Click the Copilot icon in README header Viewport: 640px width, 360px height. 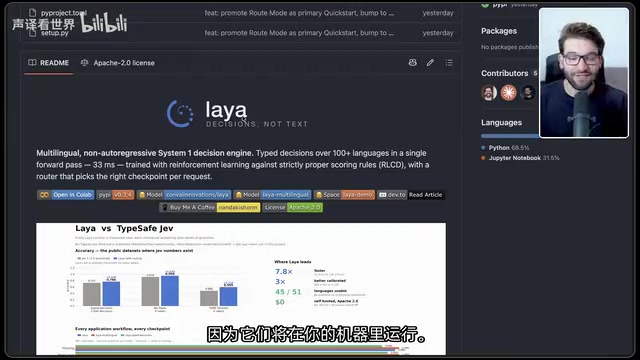click(413, 62)
